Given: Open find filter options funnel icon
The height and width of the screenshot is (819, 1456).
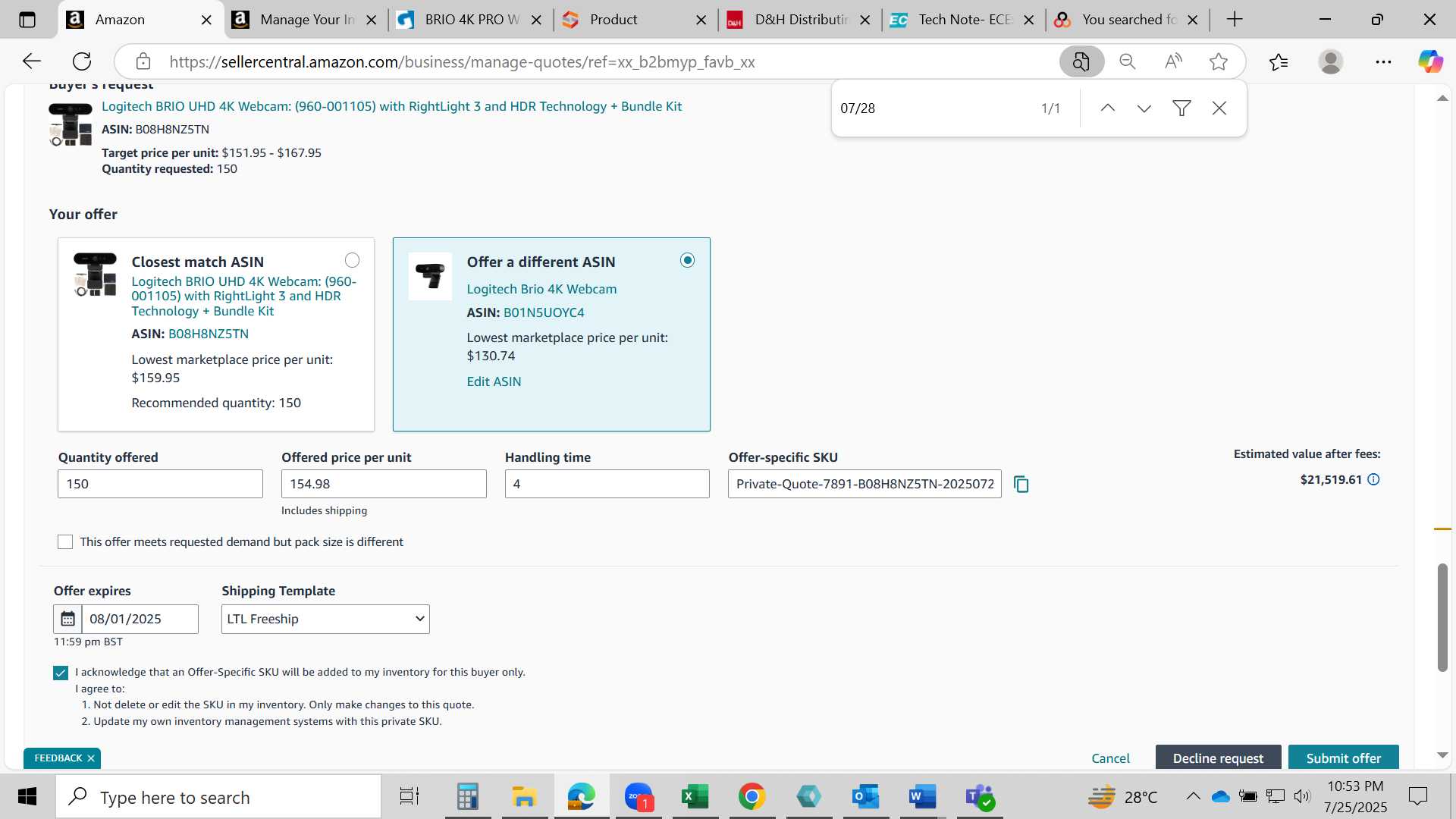Looking at the screenshot, I should [1181, 108].
